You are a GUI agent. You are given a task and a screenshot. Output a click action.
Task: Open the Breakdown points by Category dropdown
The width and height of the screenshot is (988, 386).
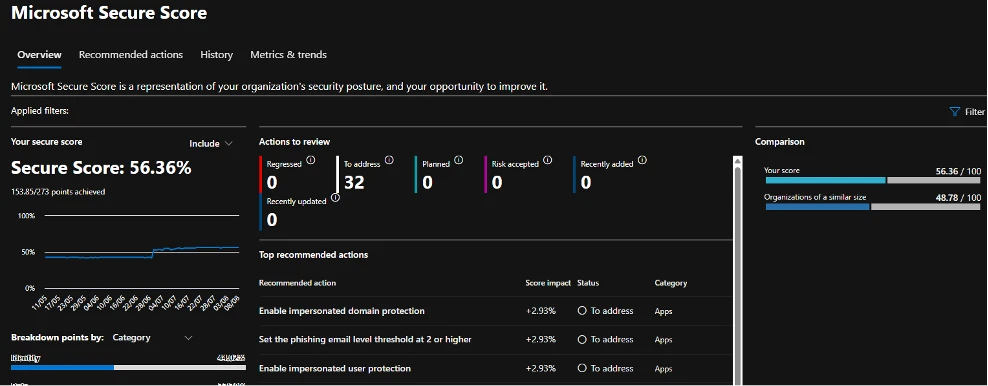click(152, 338)
